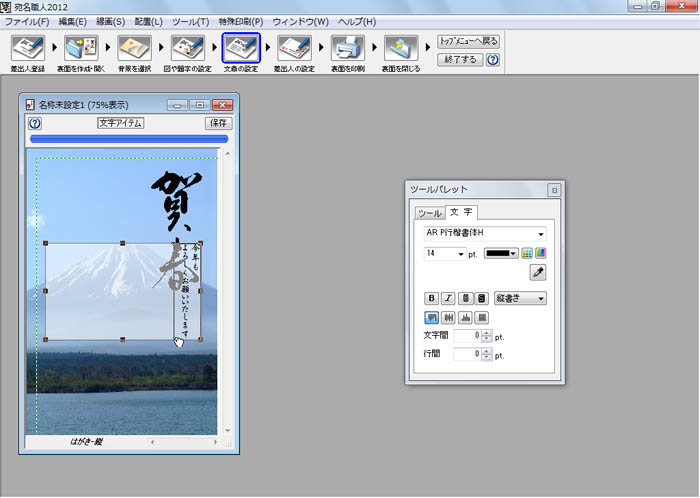Open the 背景を選択 step icon
The width and height of the screenshot is (700, 498).
point(134,46)
